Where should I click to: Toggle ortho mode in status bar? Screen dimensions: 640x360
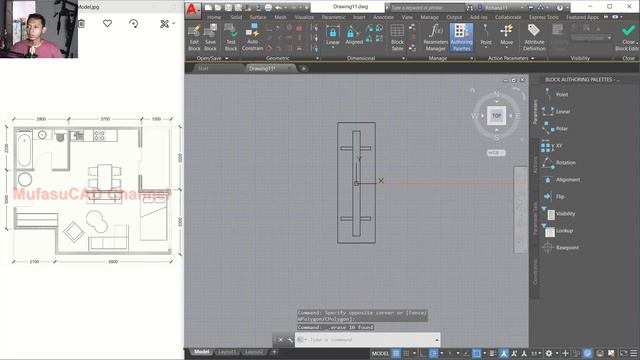[x=423, y=353]
